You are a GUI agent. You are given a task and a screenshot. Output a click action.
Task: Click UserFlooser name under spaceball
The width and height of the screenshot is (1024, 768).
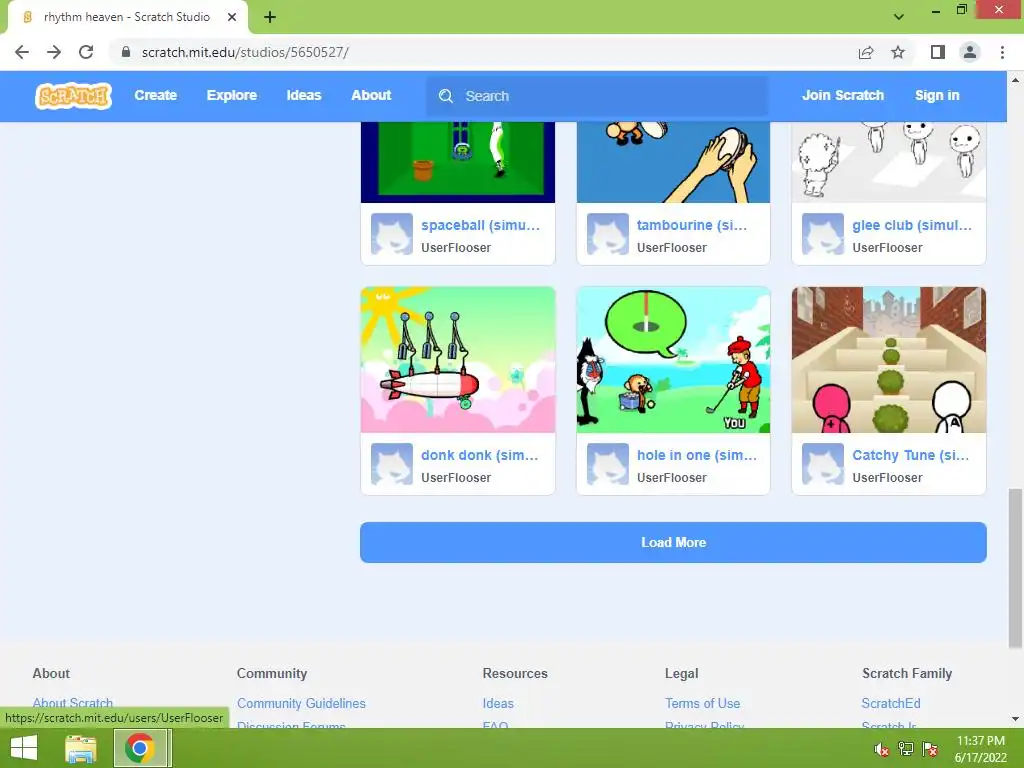pyautogui.click(x=456, y=248)
